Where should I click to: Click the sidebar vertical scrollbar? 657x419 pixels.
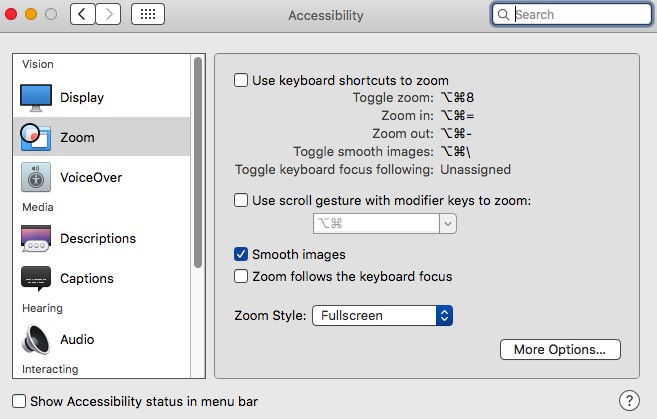coord(198,160)
